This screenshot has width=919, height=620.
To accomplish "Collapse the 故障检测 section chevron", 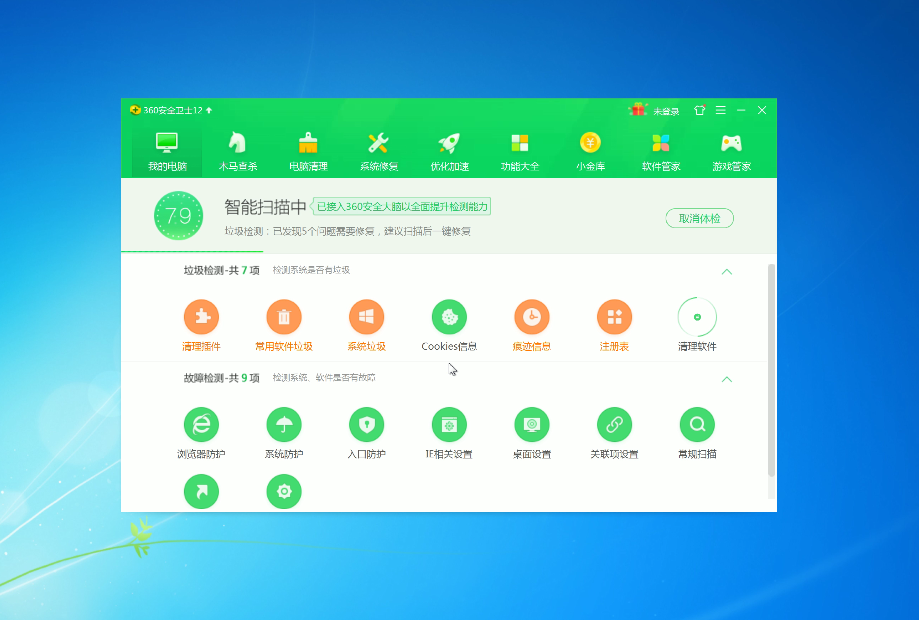I will [x=727, y=379].
